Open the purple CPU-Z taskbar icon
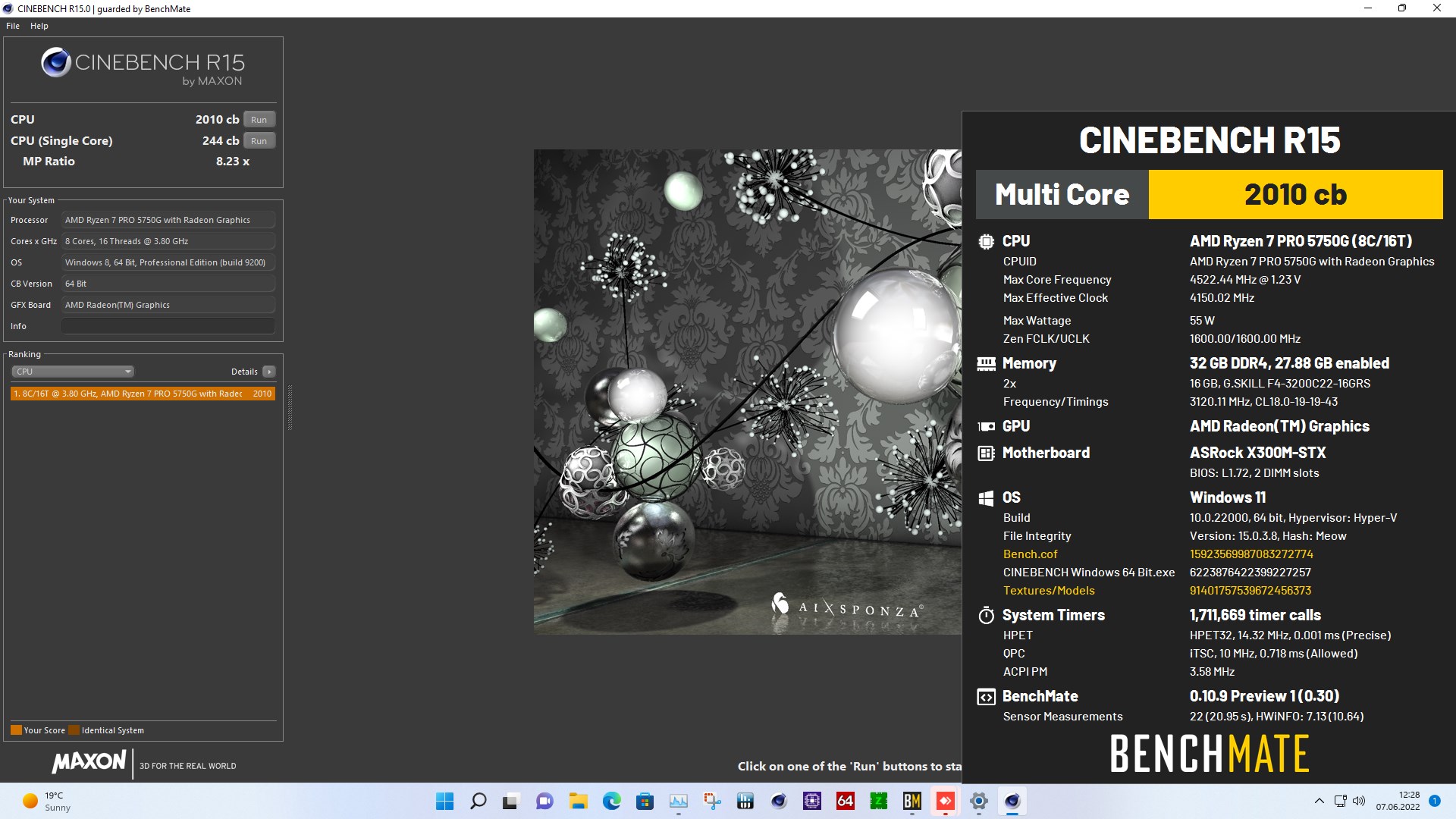 point(812,801)
